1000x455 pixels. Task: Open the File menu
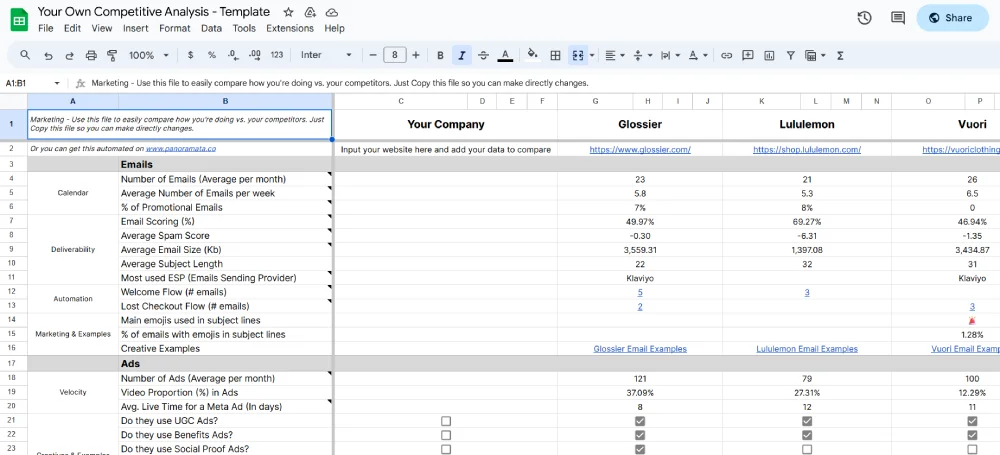pyautogui.click(x=45, y=28)
